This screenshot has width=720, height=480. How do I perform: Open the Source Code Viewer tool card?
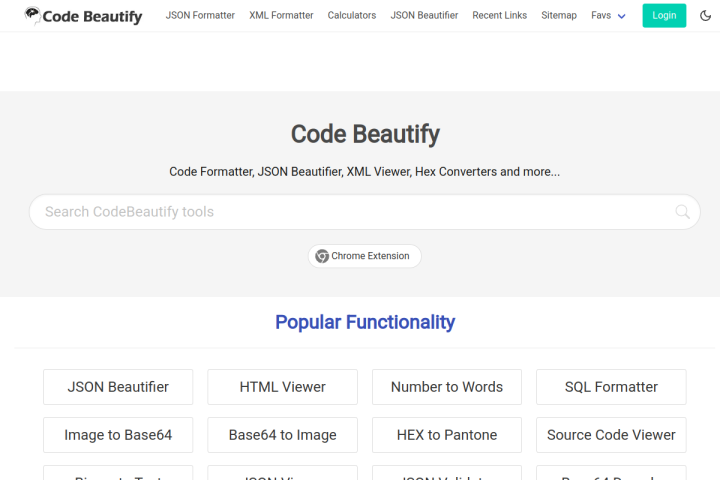click(611, 435)
